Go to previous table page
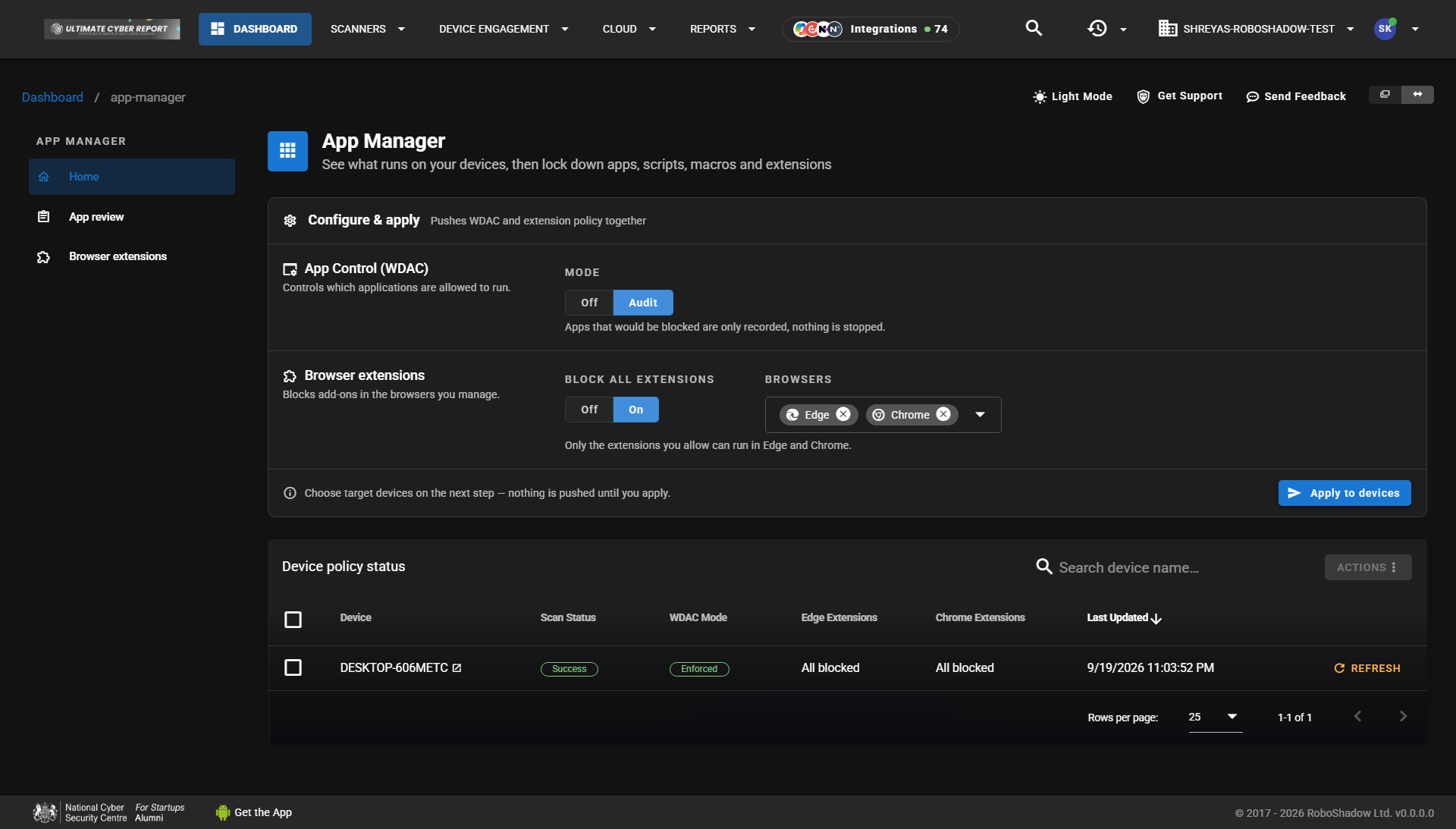Viewport: 1456px width, 829px height. point(1357,717)
